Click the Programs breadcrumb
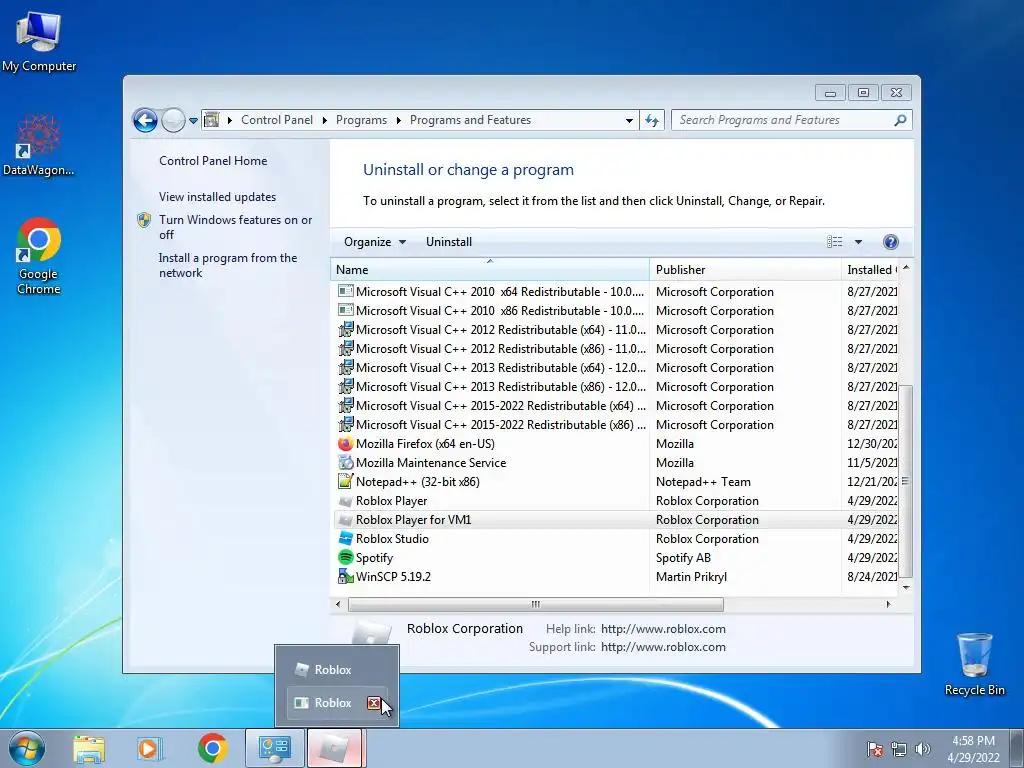Viewport: 1024px width, 768px height. click(361, 120)
